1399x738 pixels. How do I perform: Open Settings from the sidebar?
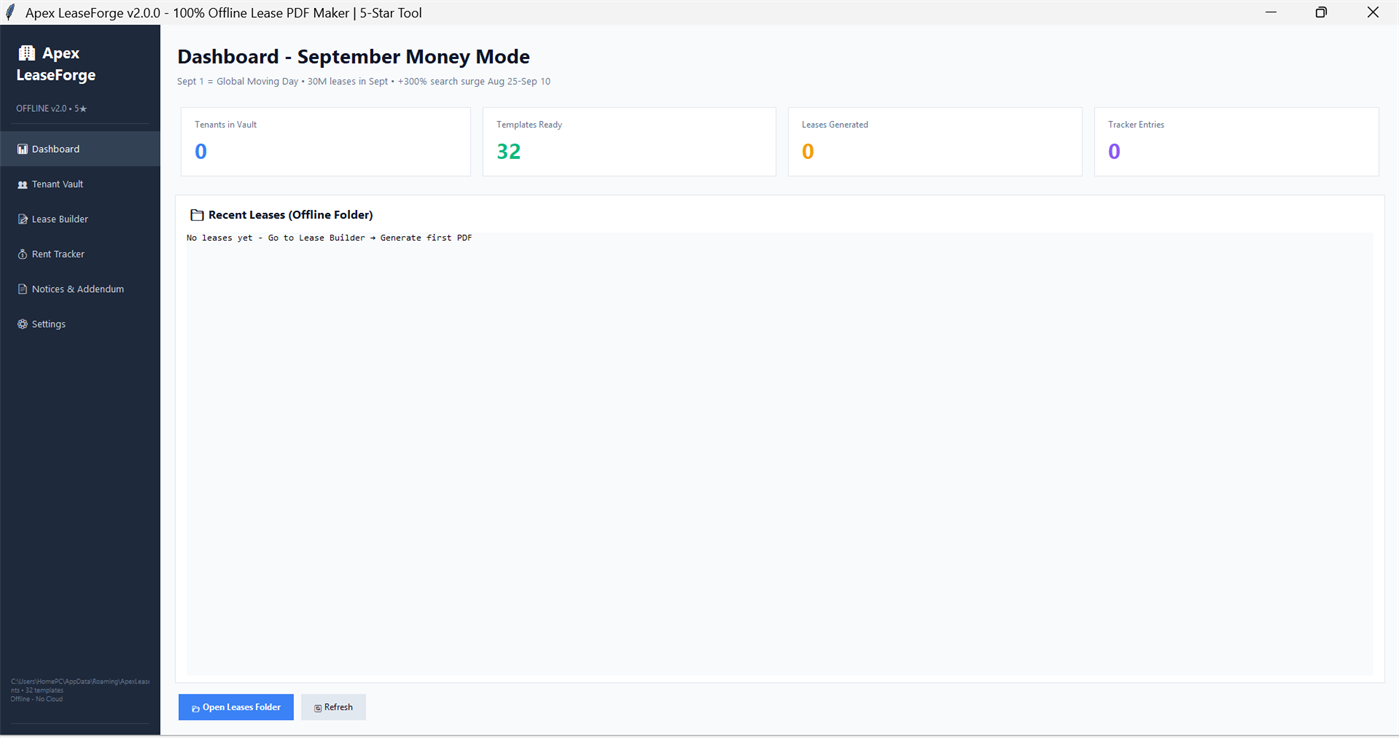click(x=80, y=324)
